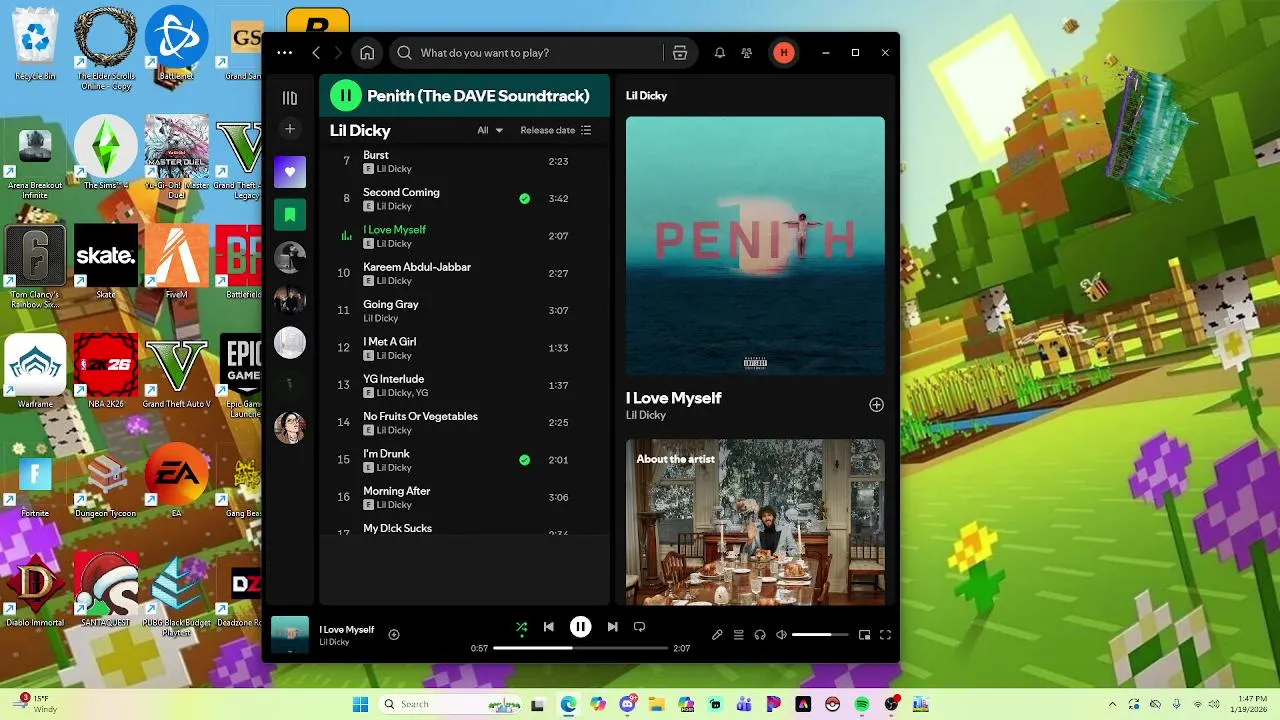This screenshot has height=720, width=1280.
Task: Play the track YG Interlude
Action: click(x=464, y=386)
